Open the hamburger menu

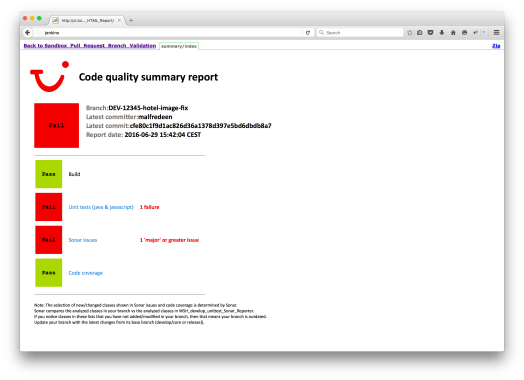(x=497, y=32)
